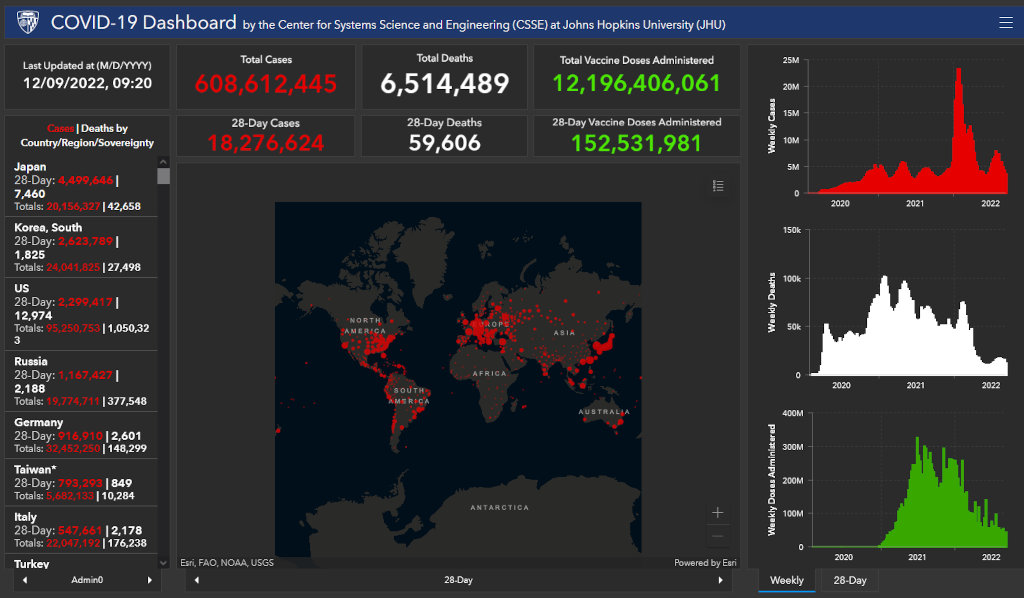Click Asia label on map
1024x598 pixels.
(x=565, y=333)
